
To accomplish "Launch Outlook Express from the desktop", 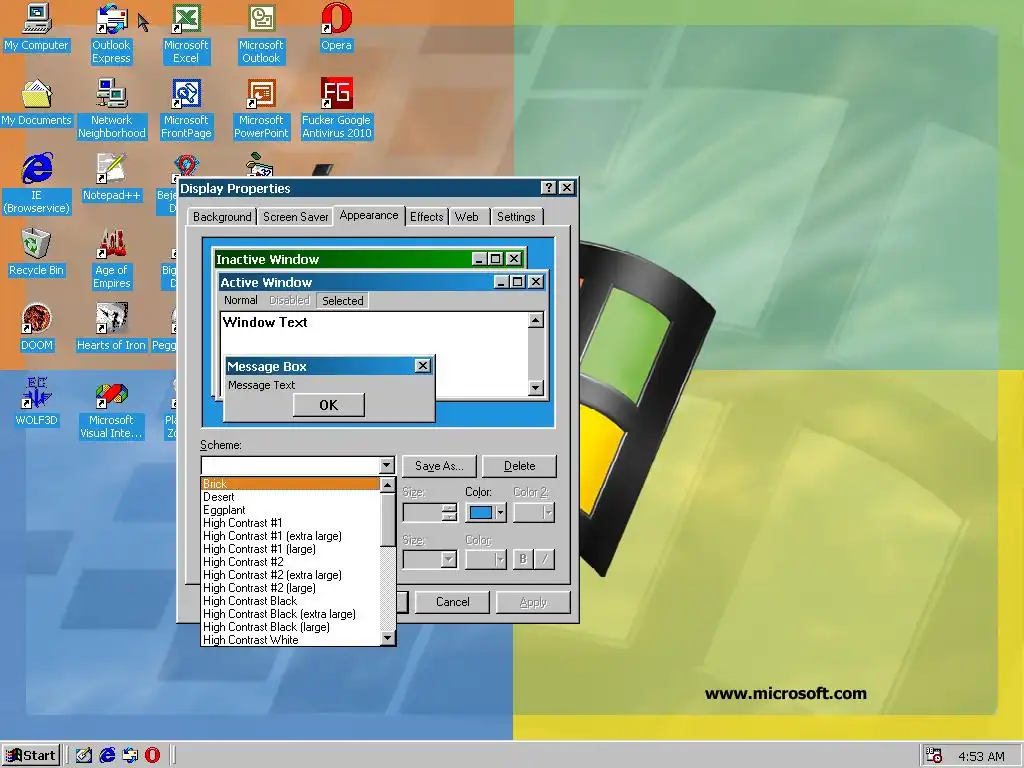I will click(111, 33).
